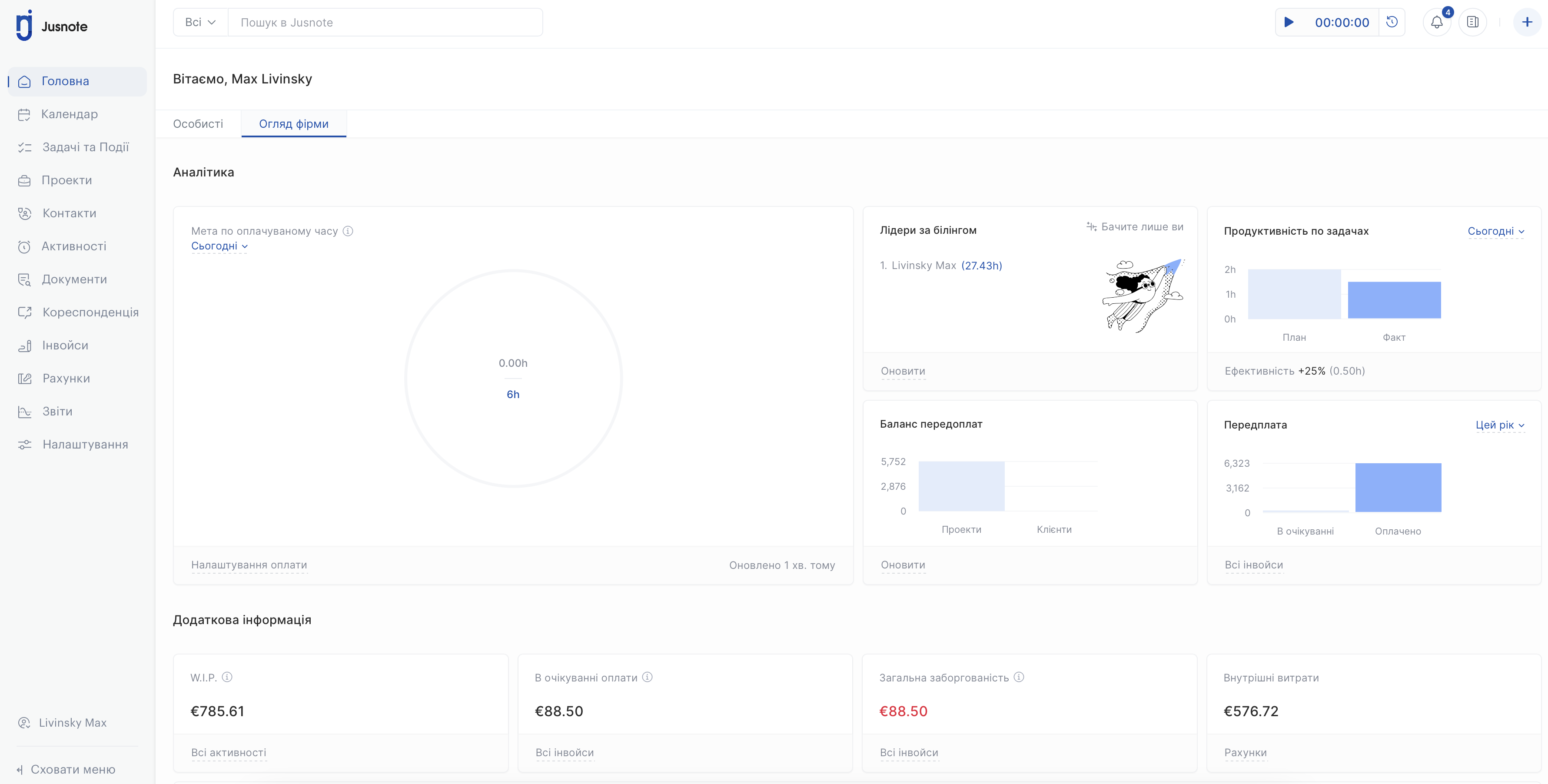The image size is (1548, 784).
Task: Click the €785.61 W.I.P. amount
Action: 218,711
